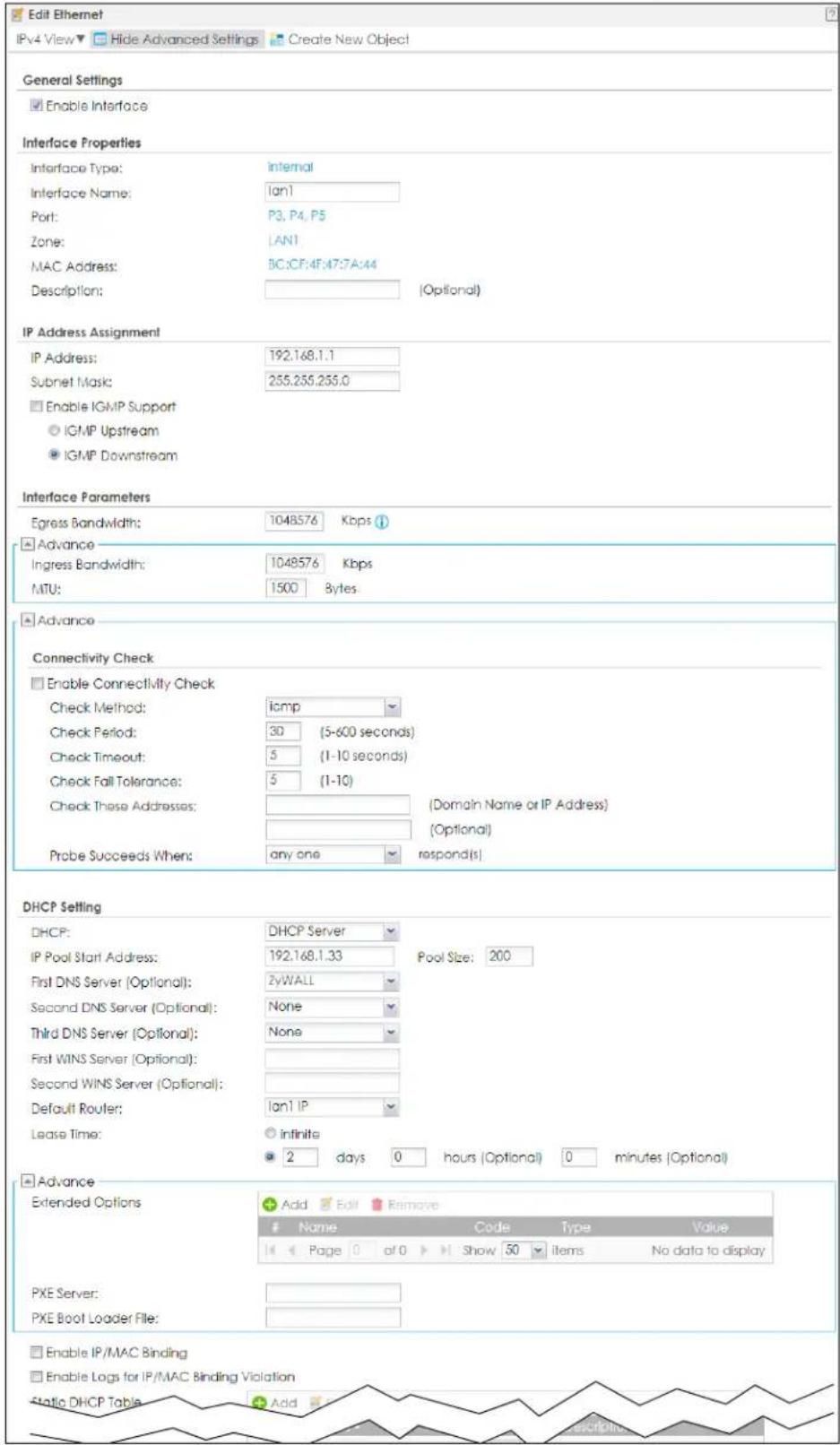Click the PXE Boot Loader File field
This screenshot has width=840, height=1445.
point(333,1318)
